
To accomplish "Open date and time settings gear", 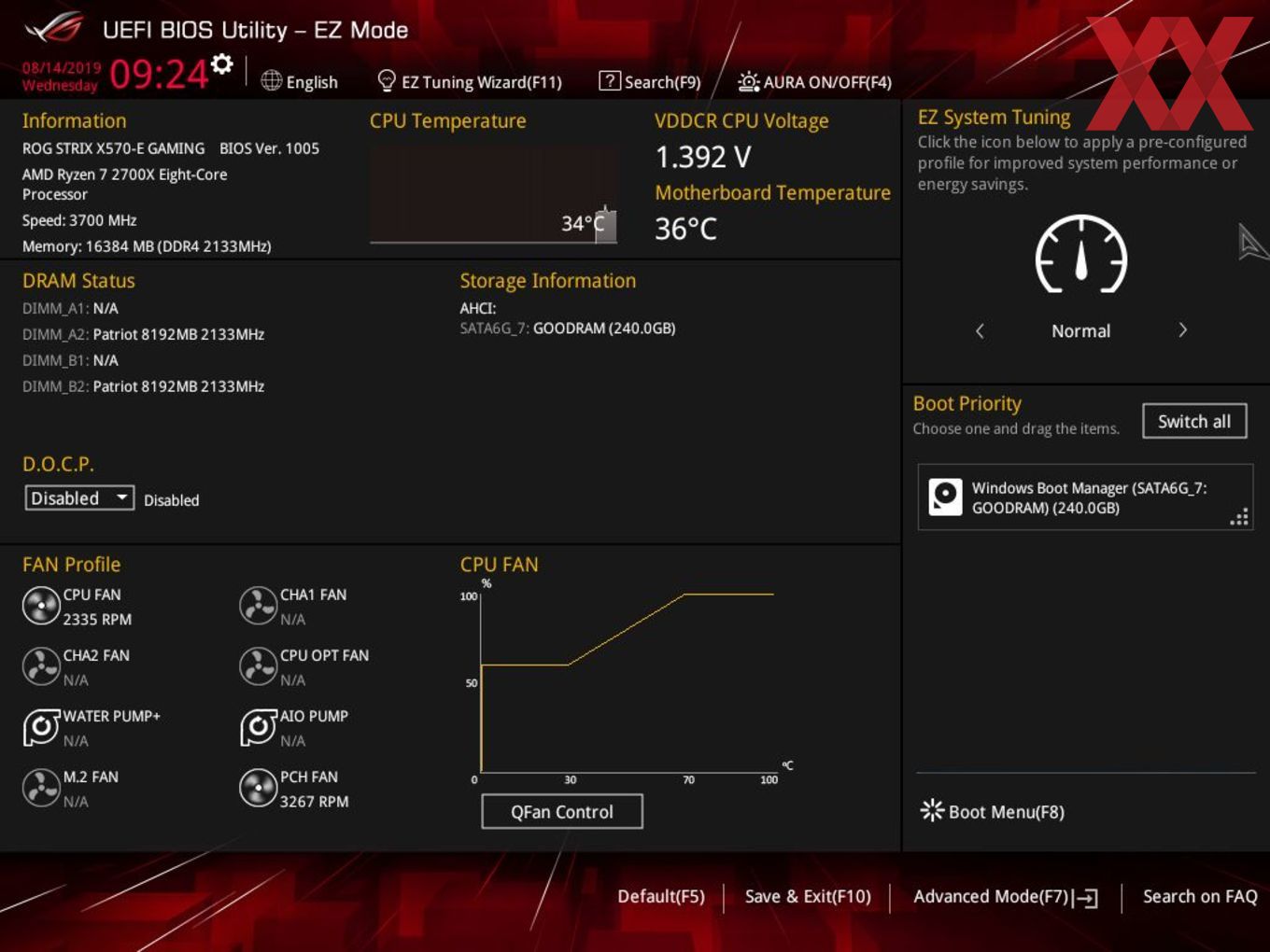I will [221, 63].
